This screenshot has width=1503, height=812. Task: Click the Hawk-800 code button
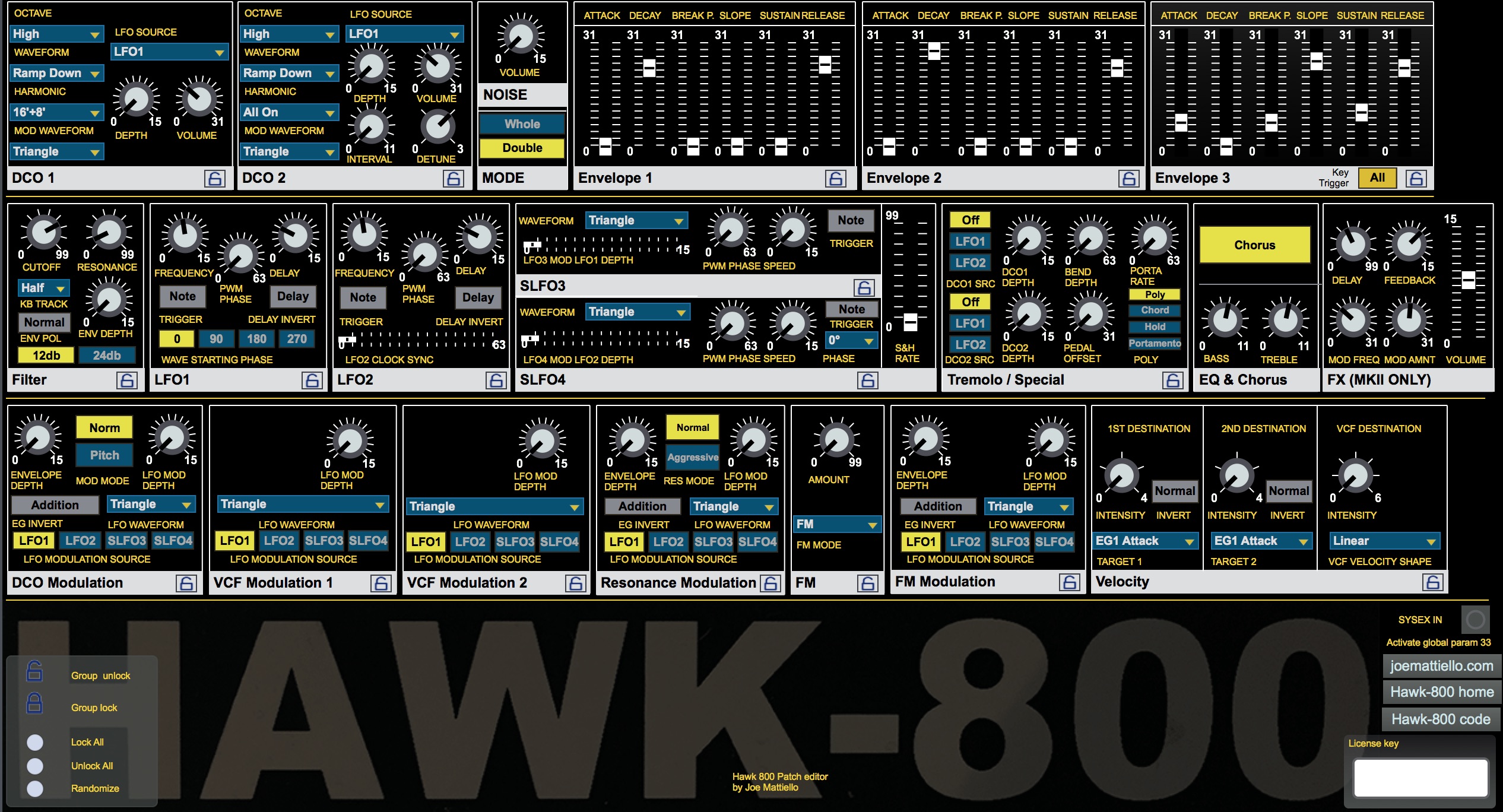pyautogui.click(x=1441, y=719)
